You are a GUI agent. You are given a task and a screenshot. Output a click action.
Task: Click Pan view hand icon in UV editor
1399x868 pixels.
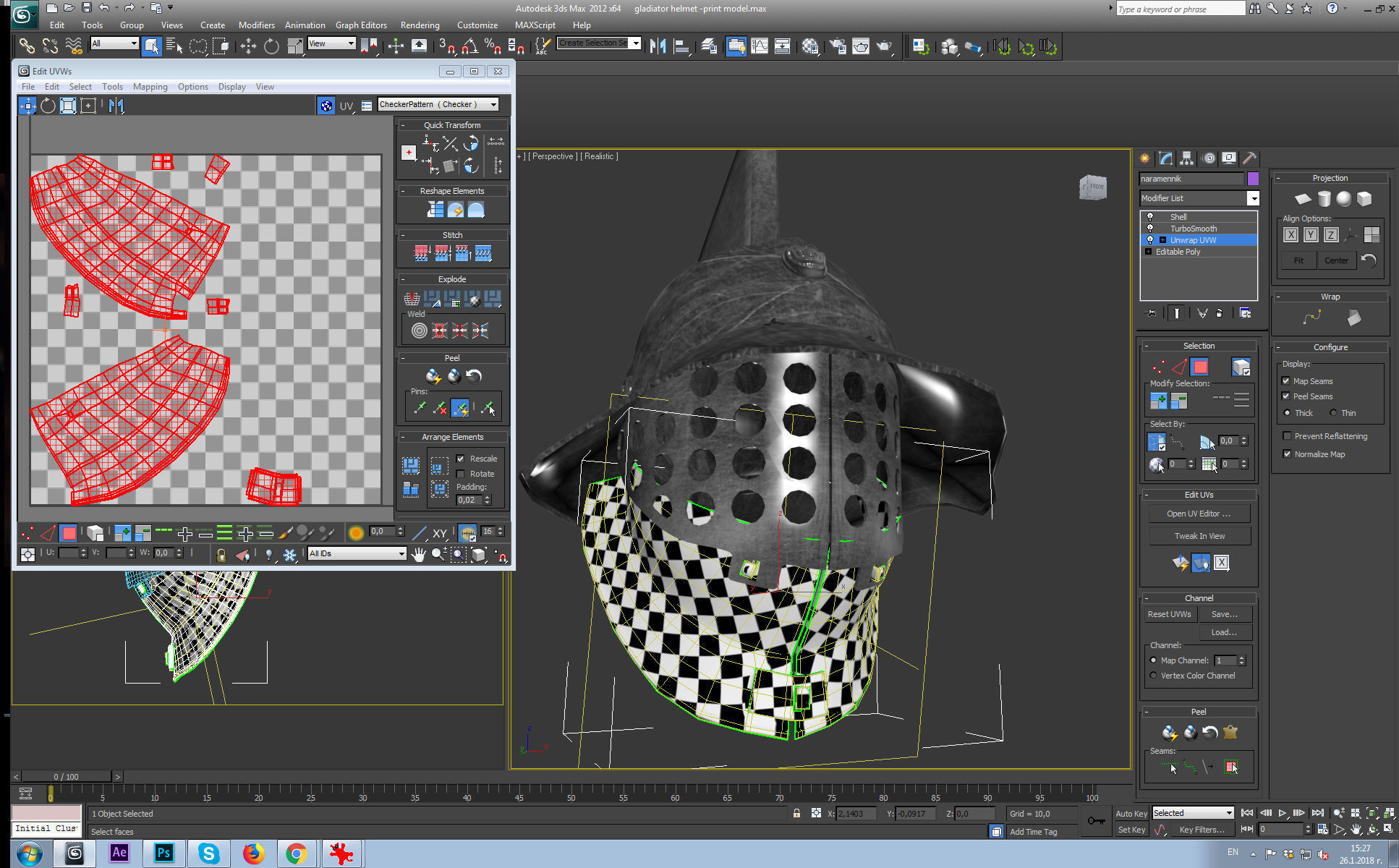pos(418,555)
